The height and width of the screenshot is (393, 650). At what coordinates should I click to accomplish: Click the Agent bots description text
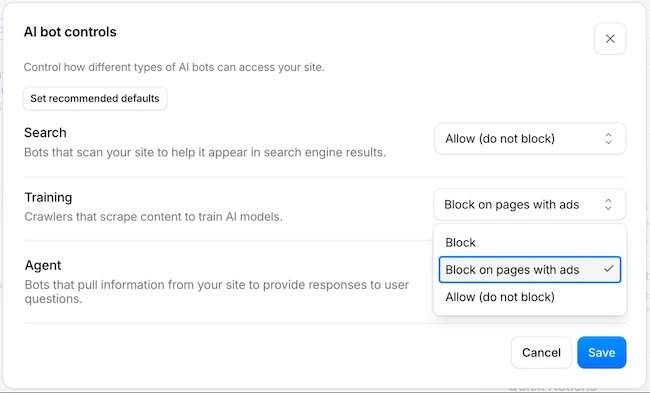(x=216, y=291)
